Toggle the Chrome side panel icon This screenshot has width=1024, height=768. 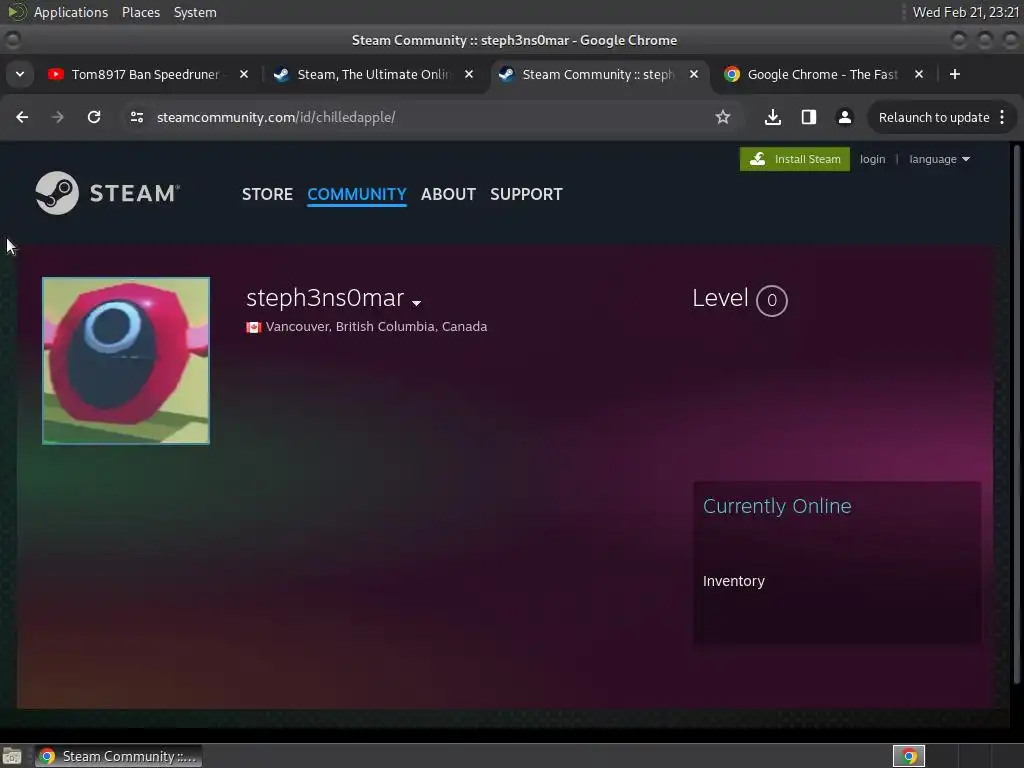point(808,117)
